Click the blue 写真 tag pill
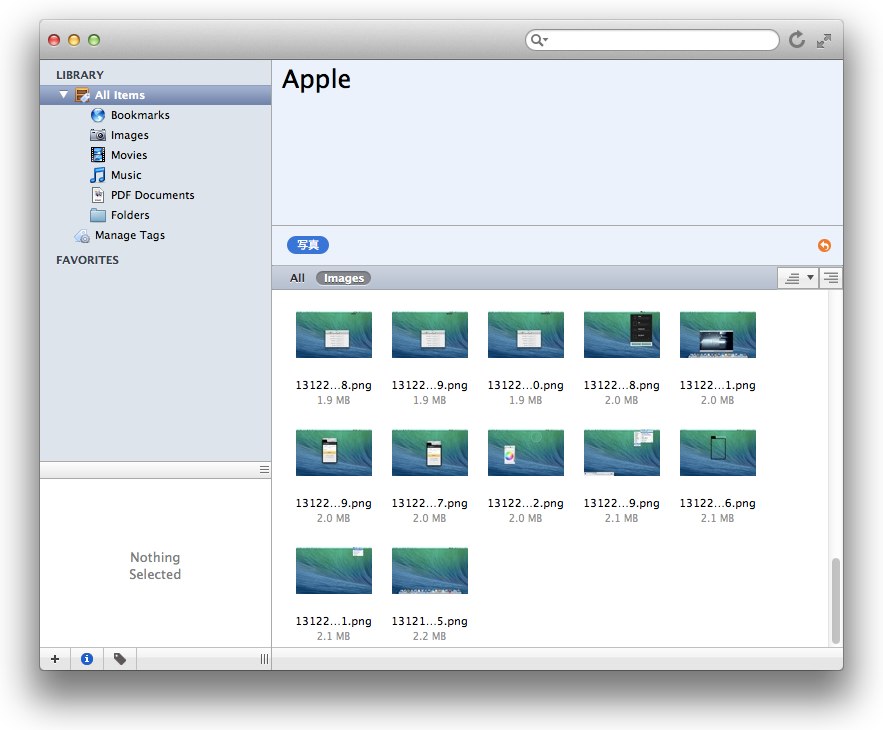Screen dimensions: 883x730 (x=308, y=245)
